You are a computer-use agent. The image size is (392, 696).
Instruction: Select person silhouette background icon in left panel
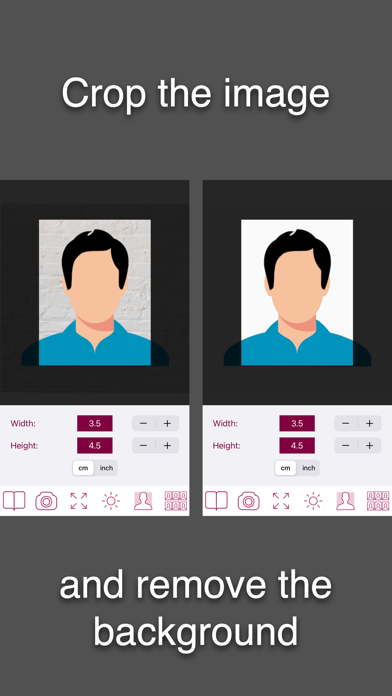(x=143, y=501)
